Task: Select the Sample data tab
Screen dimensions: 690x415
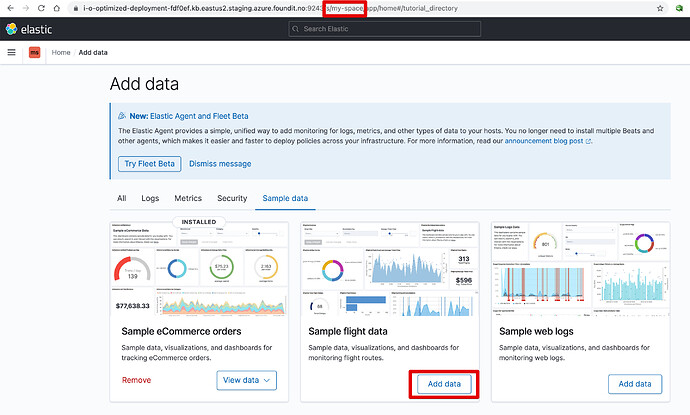Action: click(285, 198)
